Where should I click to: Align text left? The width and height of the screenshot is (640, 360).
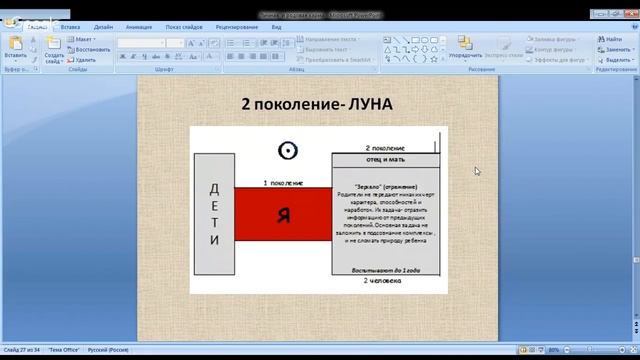(x=230, y=57)
